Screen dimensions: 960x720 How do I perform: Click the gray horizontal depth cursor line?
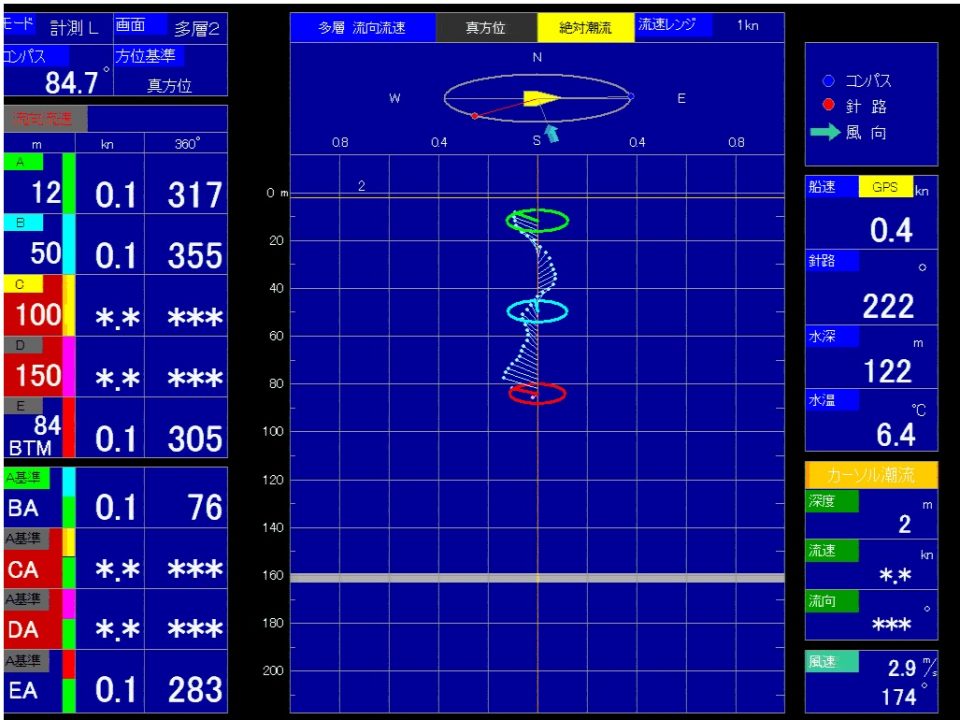pyautogui.click(x=537, y=578)
